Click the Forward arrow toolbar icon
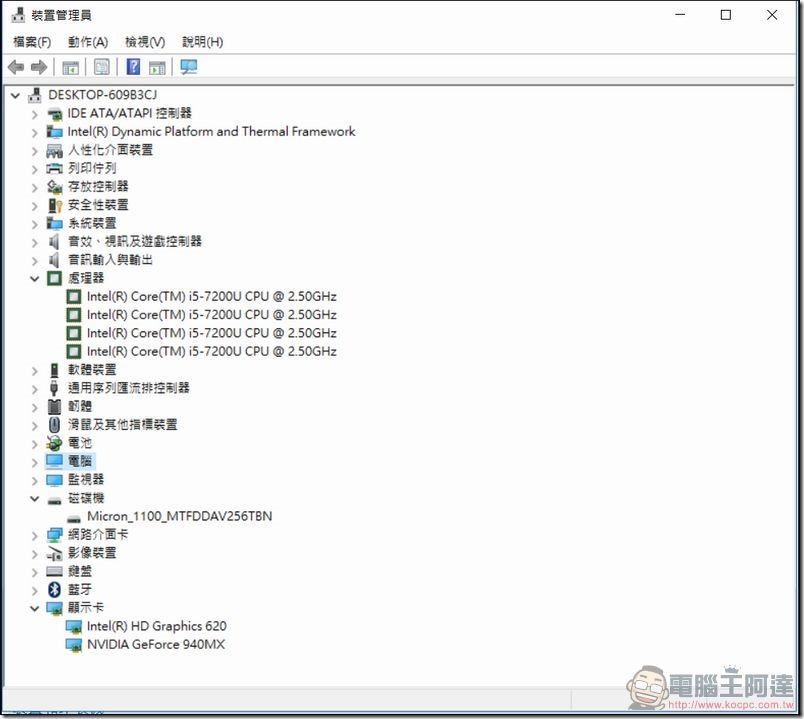Image resolution: width=804 pixels, height=719 pixels. click(x=39, y=67)
